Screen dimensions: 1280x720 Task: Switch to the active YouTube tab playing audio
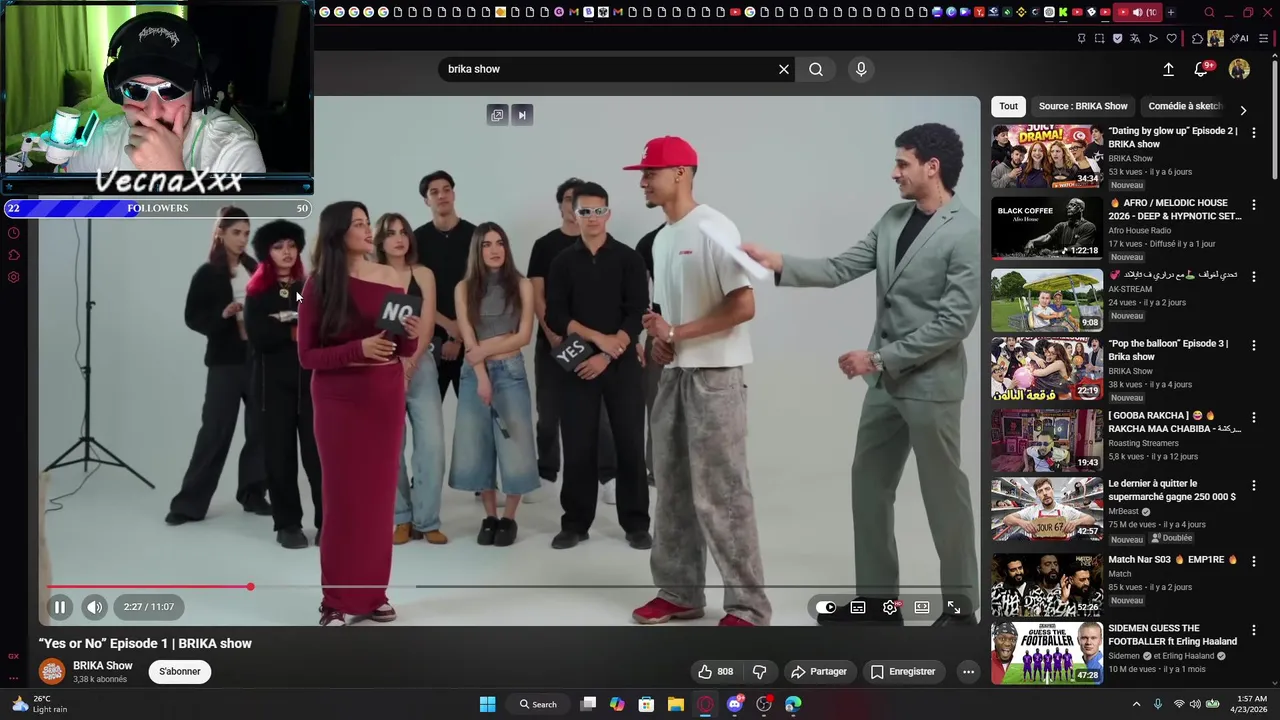1137,12
